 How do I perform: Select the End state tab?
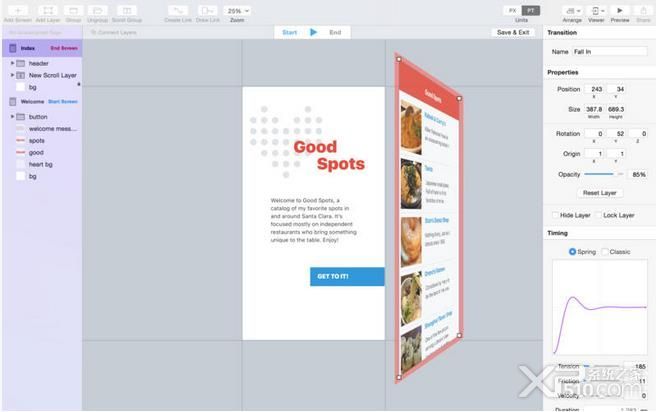point(335,32)
